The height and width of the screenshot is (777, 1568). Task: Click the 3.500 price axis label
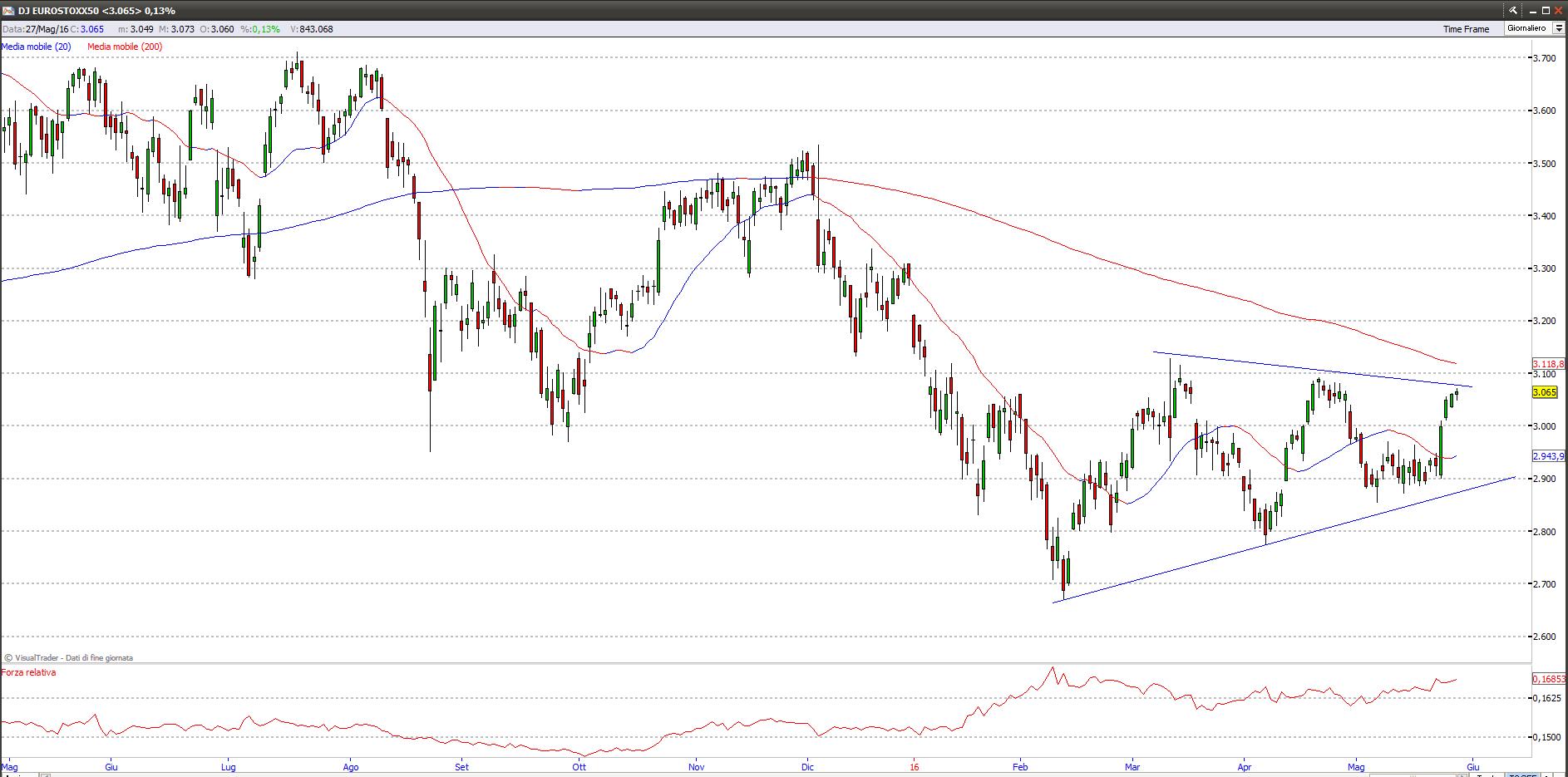pyautogui.click(x=1546, y=163)
